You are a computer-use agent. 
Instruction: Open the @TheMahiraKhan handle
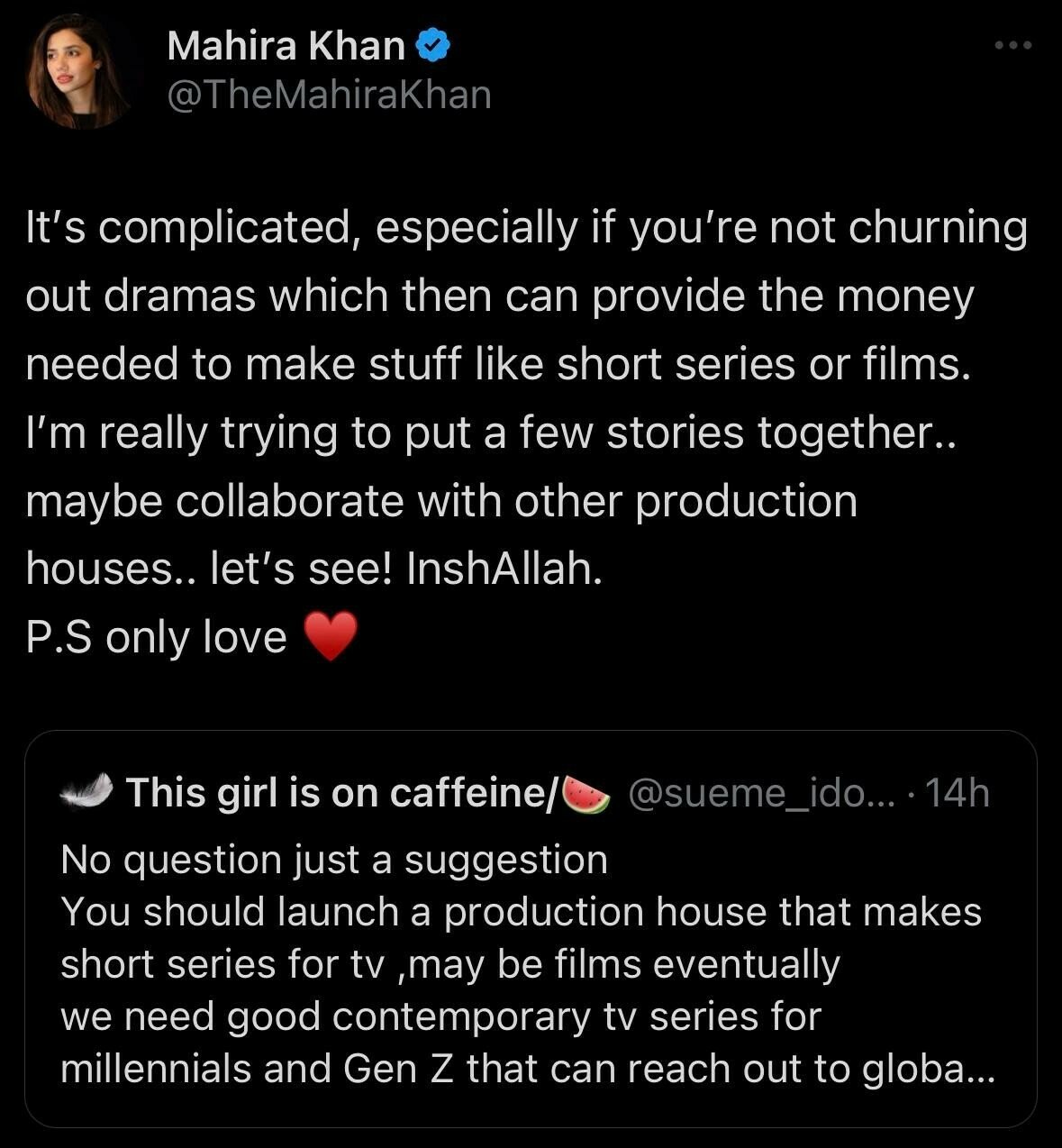(329, 94)
